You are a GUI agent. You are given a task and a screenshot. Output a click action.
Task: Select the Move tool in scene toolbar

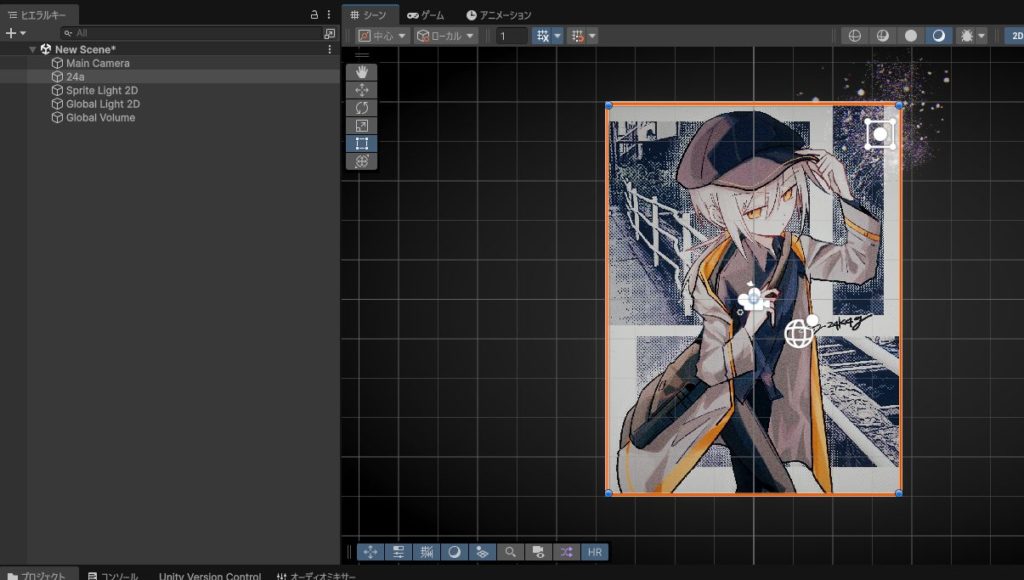point(361,90)
